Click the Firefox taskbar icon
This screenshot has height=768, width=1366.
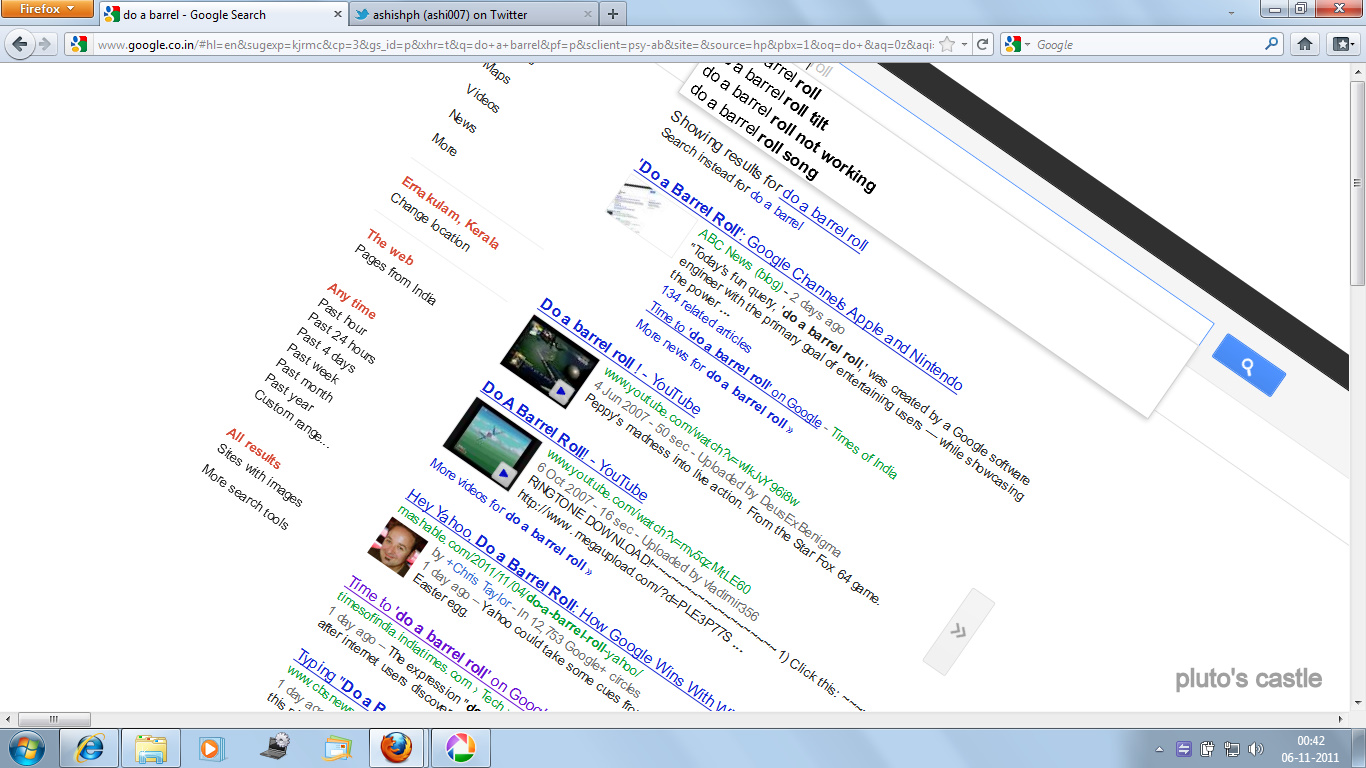click(397, 748)
